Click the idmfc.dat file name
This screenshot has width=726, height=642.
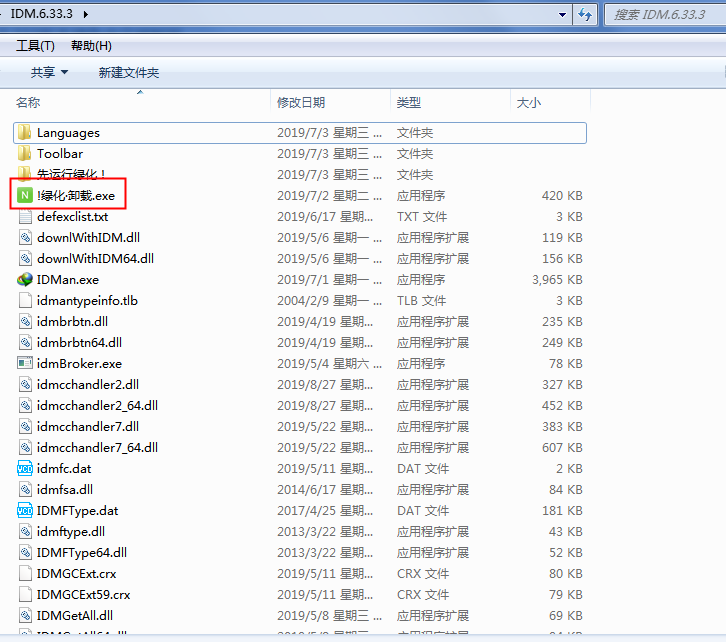click(64, 469)
